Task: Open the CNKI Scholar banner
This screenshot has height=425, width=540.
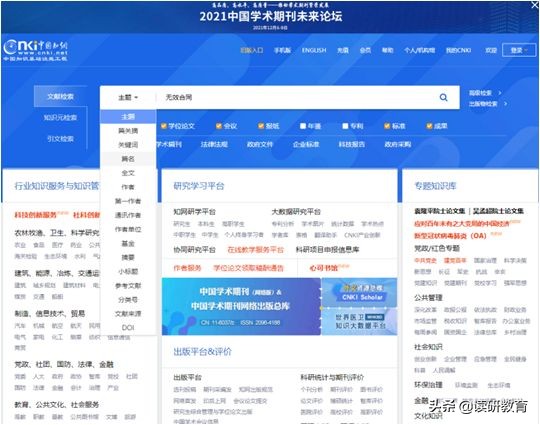Action: click(360, 292)
